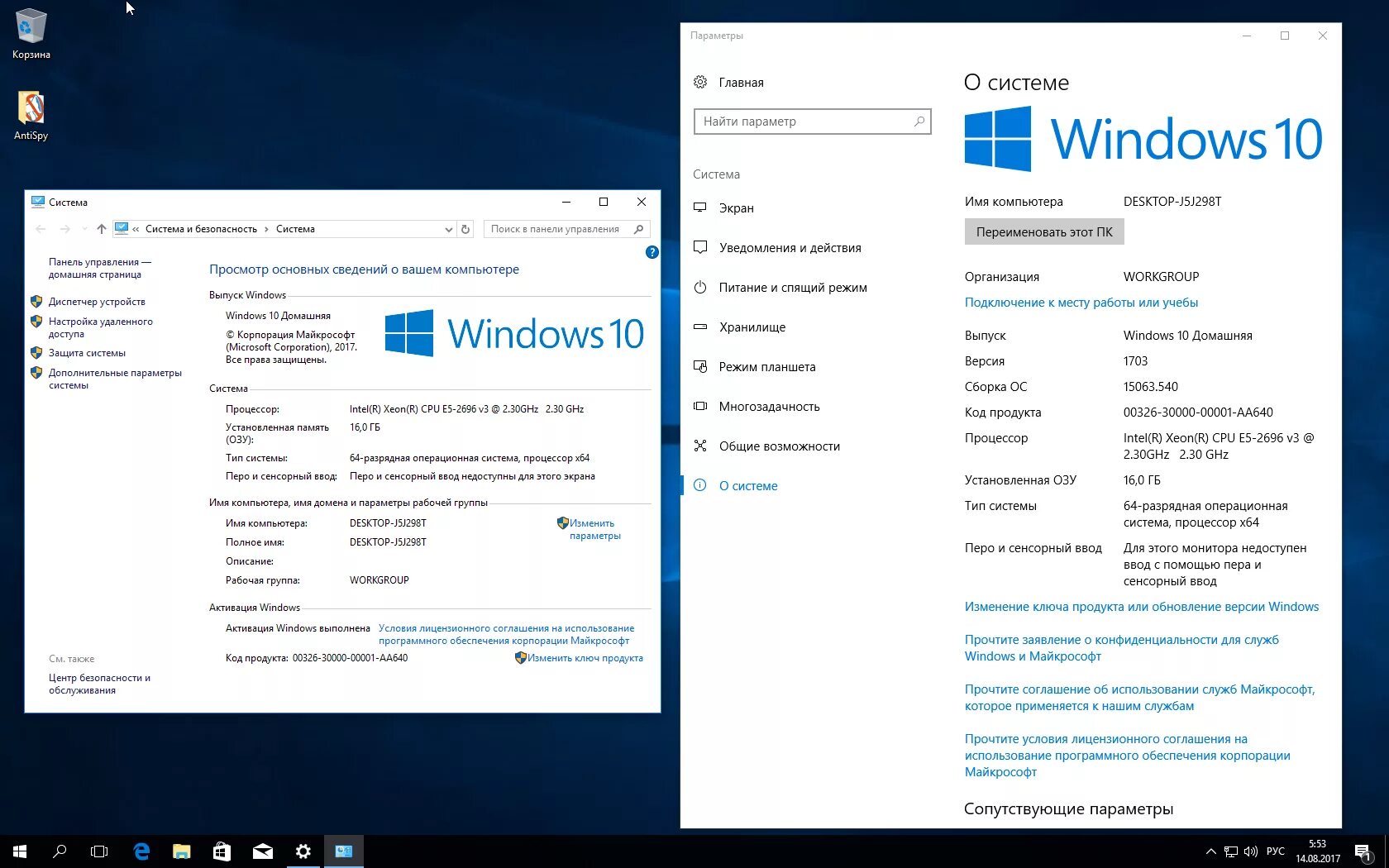Screen dimensions: 1389x868
Task: Focus the Найти параметр search field
Action: pyautogui.click(x=813, y=122)
